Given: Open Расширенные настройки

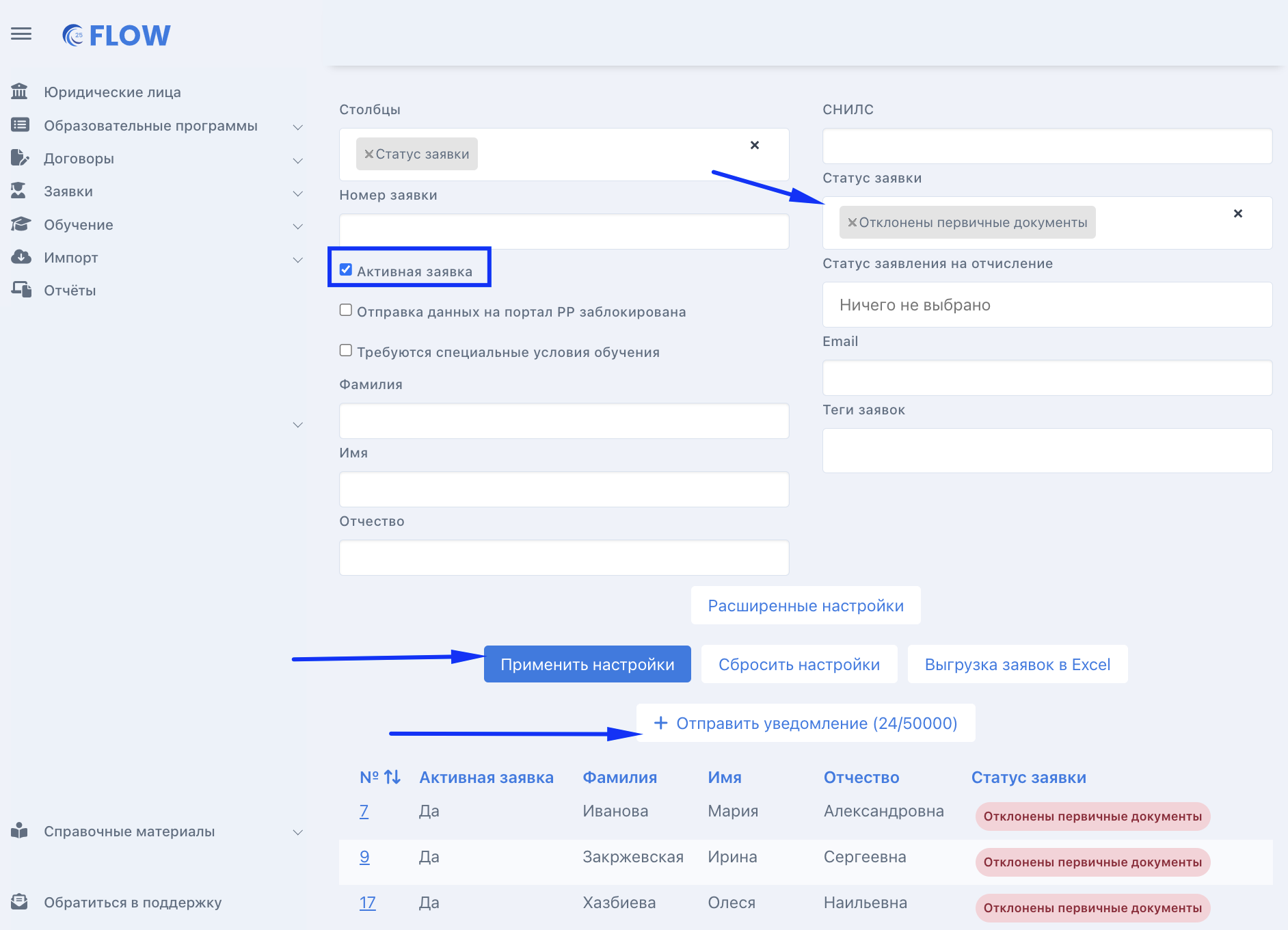Looking at the screenshot, I should (x=805, y=605).
